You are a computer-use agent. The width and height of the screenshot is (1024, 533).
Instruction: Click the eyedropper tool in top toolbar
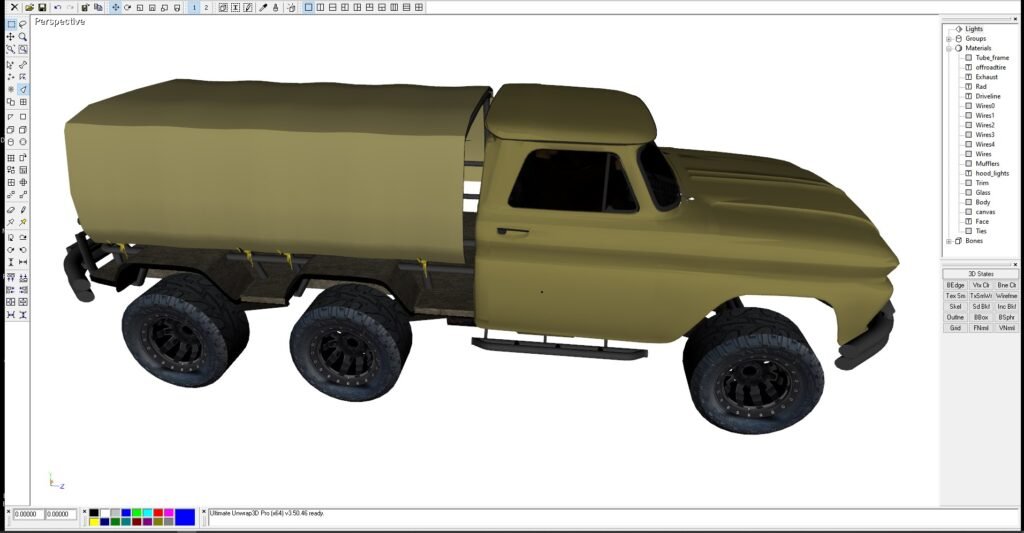coord(263,7)
